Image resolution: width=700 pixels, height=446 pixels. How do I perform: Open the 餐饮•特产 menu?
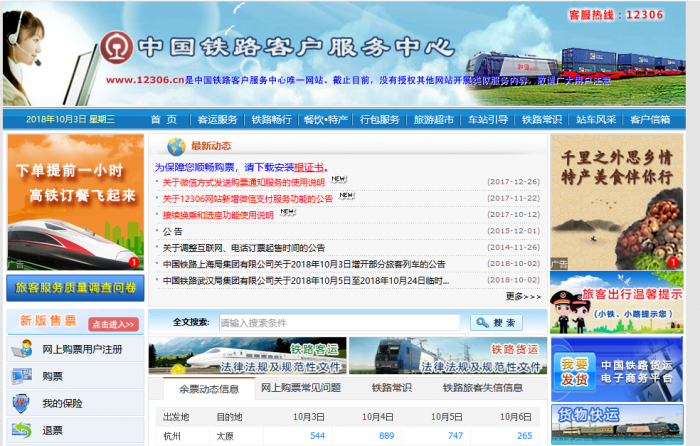(325, 120)
